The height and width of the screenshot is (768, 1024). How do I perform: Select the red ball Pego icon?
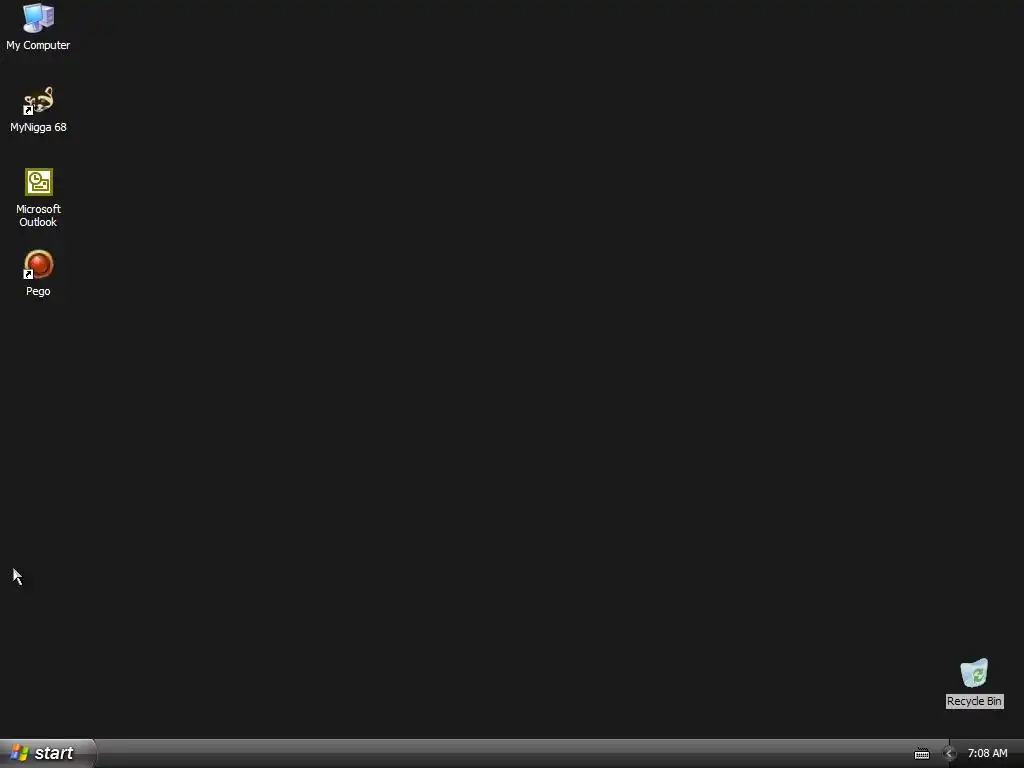click(x=39, y=264)
